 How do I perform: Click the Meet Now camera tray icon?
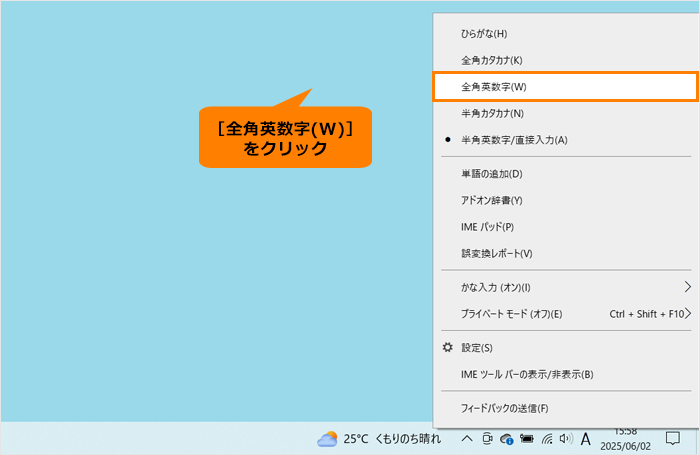[x=487, y=439]
